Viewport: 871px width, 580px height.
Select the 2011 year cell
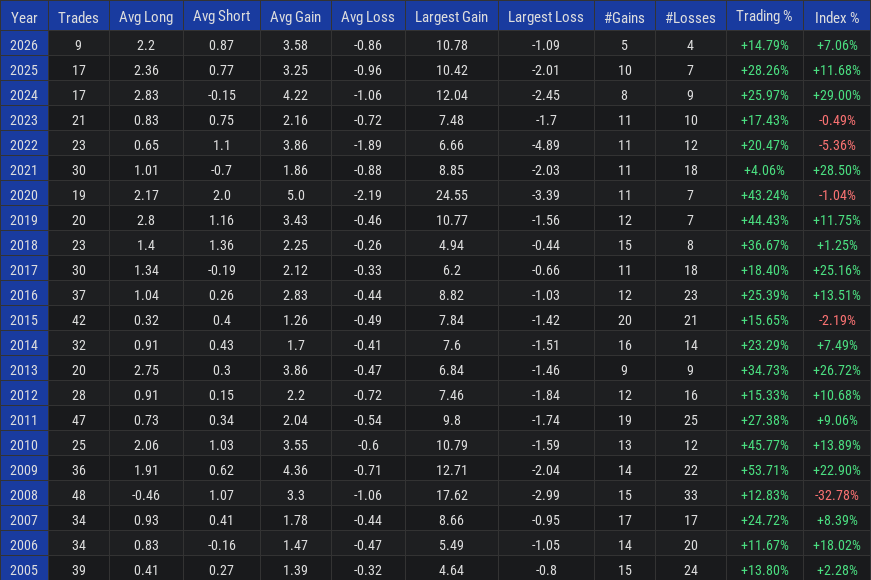pyautogui.click(x=24, y=420)
